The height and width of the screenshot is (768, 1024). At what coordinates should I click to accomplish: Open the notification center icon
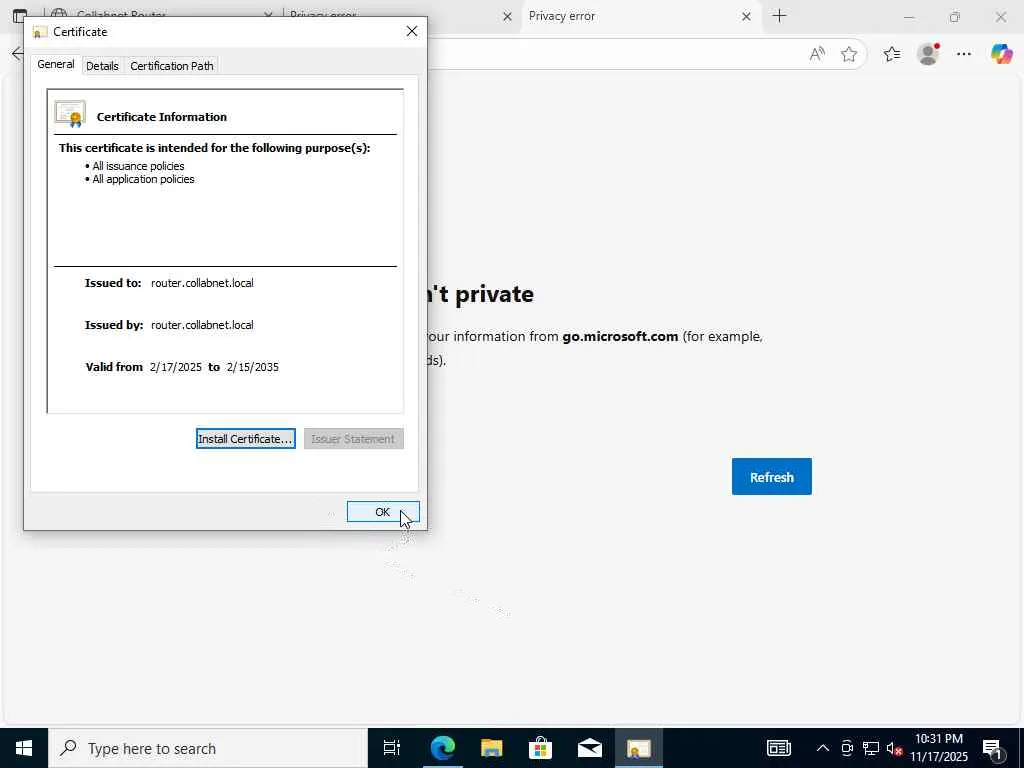click(993, 748)
